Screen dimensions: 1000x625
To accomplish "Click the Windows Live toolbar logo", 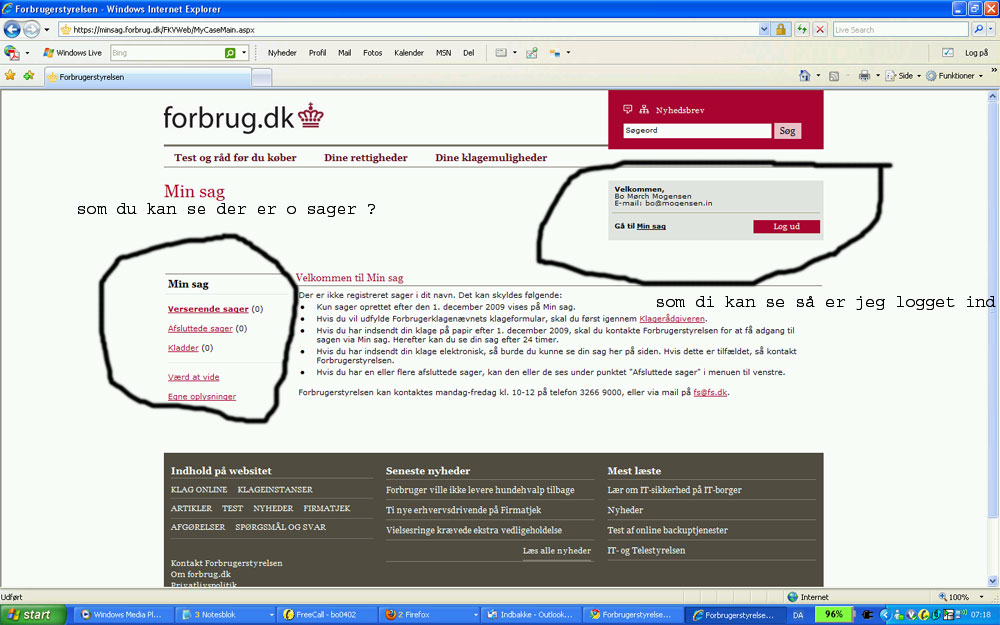I will click(x=72, y=53).
